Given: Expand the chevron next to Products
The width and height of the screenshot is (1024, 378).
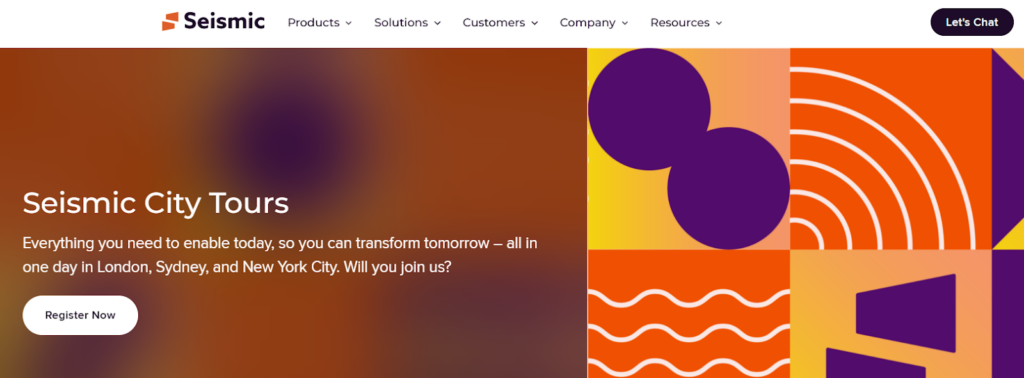Looking at the screenshot, I should (348, 24).
